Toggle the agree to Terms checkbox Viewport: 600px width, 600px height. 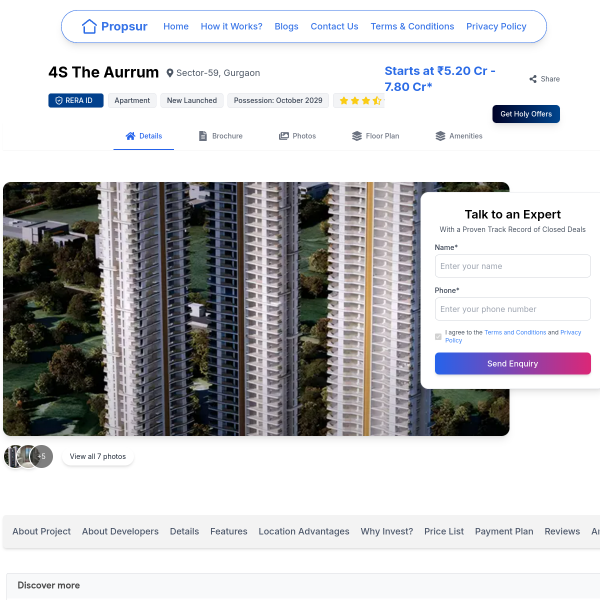click(438, 337)
